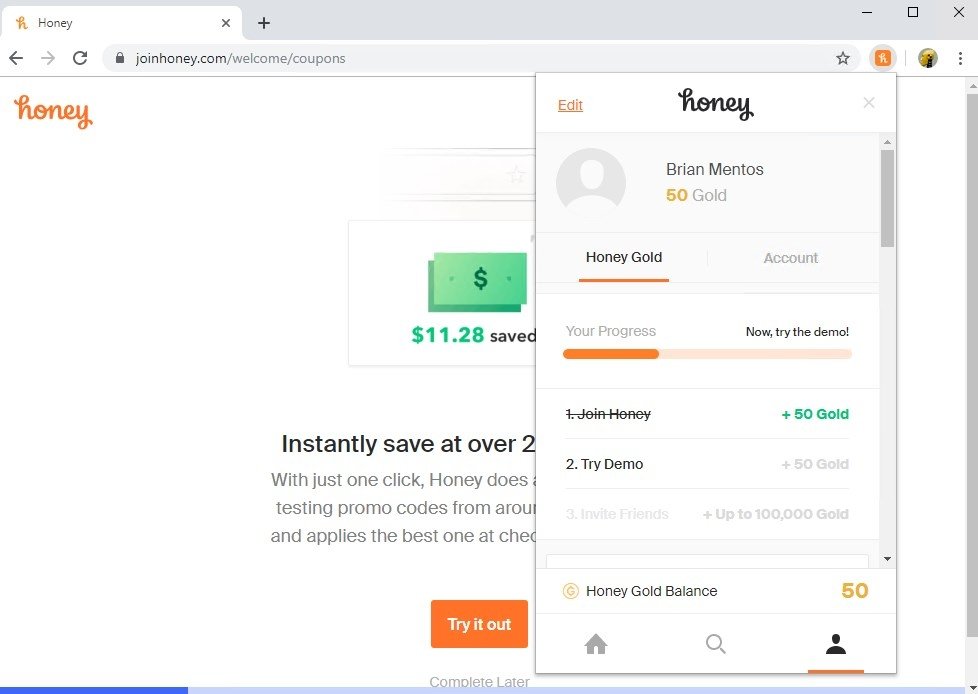Click the Complete Later link
The height and width of the screenshot is (694, 978).
coord(479,682)
